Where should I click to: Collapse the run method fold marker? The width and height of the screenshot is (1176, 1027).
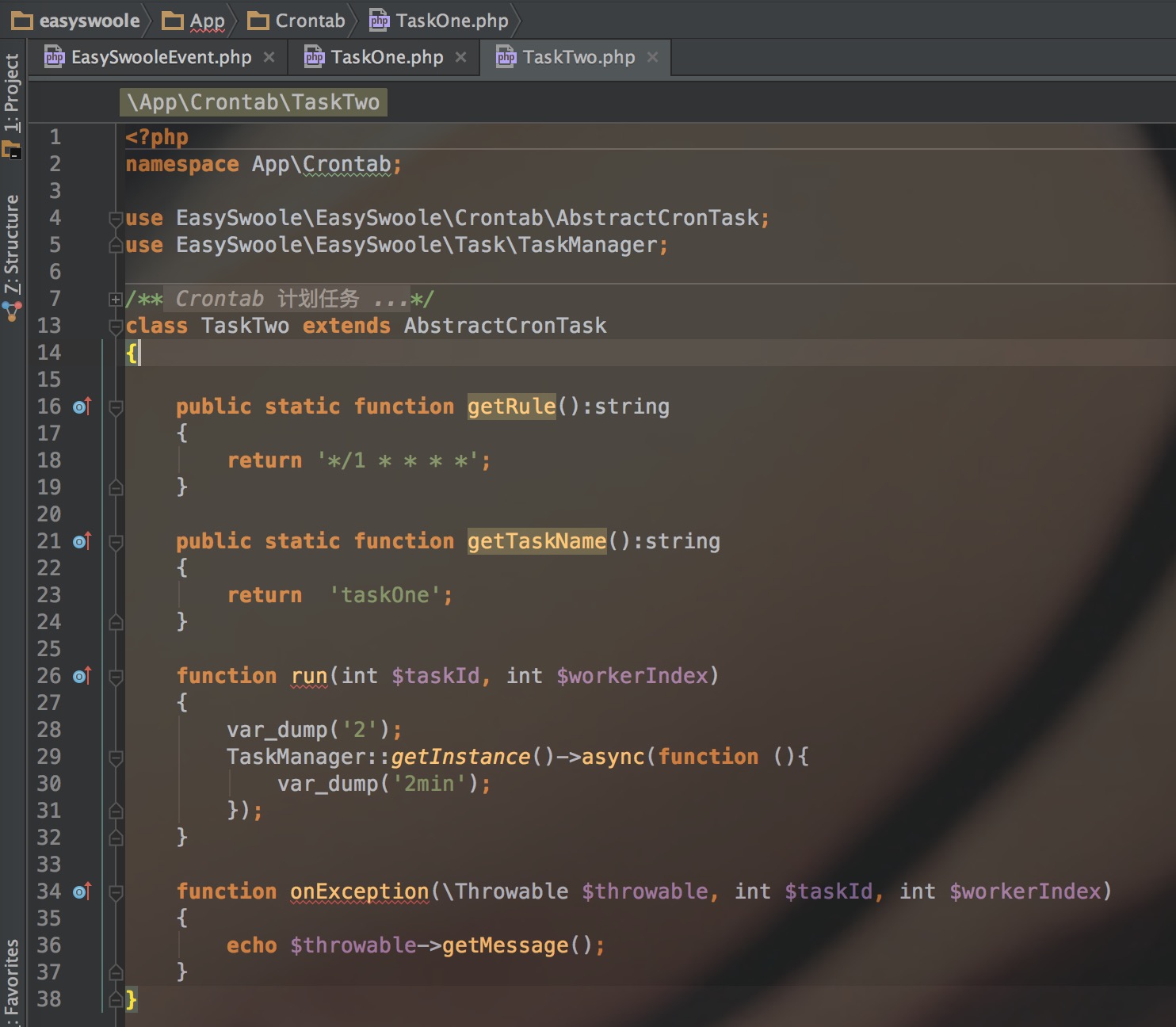[x=116, y=676]
